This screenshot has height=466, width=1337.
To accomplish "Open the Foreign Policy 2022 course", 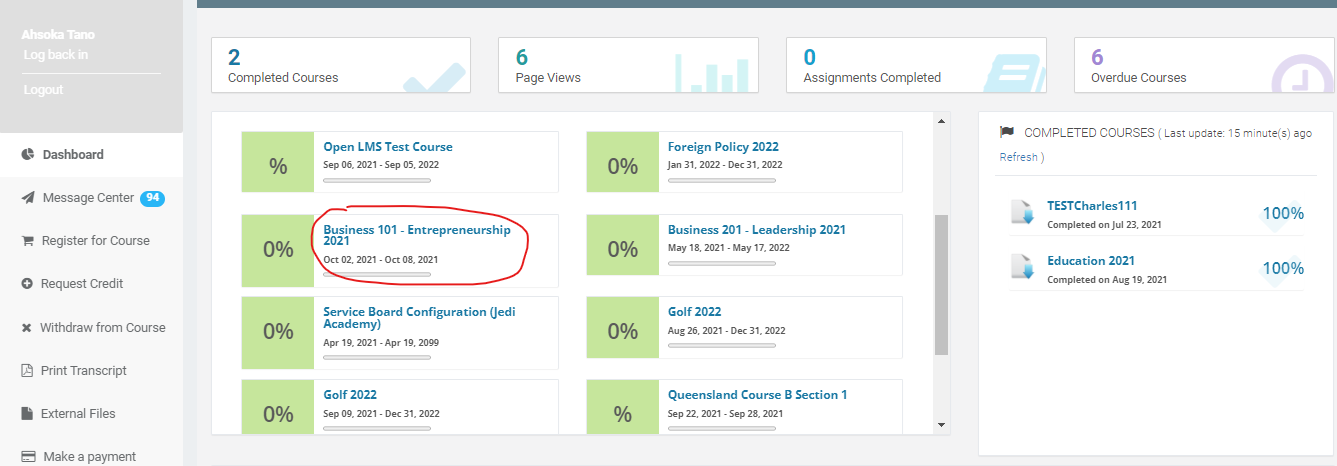I will coord(723,147).
